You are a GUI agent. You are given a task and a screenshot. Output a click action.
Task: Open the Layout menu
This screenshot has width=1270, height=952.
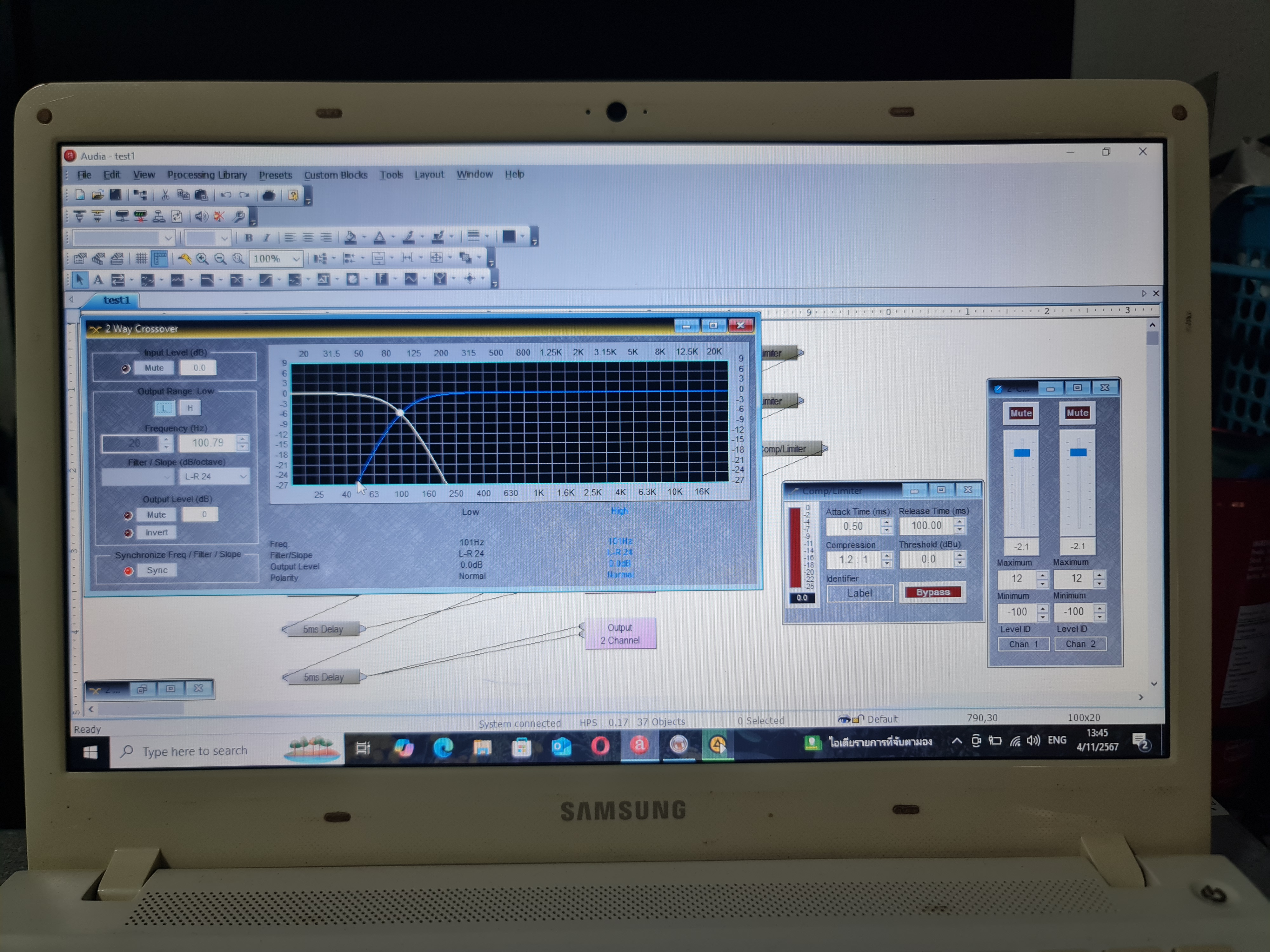click(x=430, y=175)
